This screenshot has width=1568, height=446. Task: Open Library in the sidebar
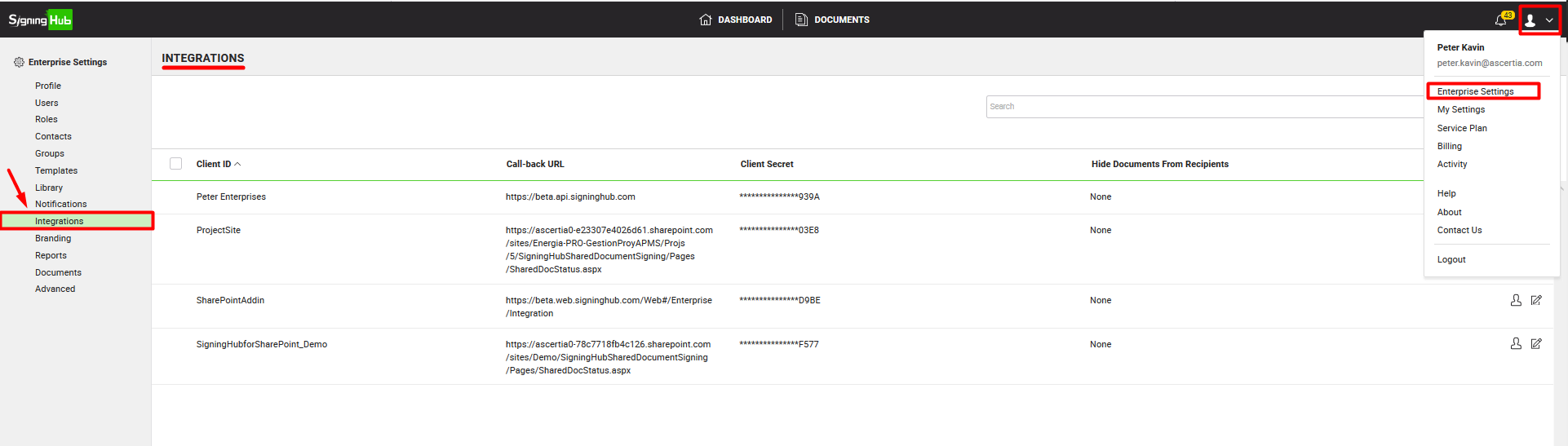tap(48, 188)
